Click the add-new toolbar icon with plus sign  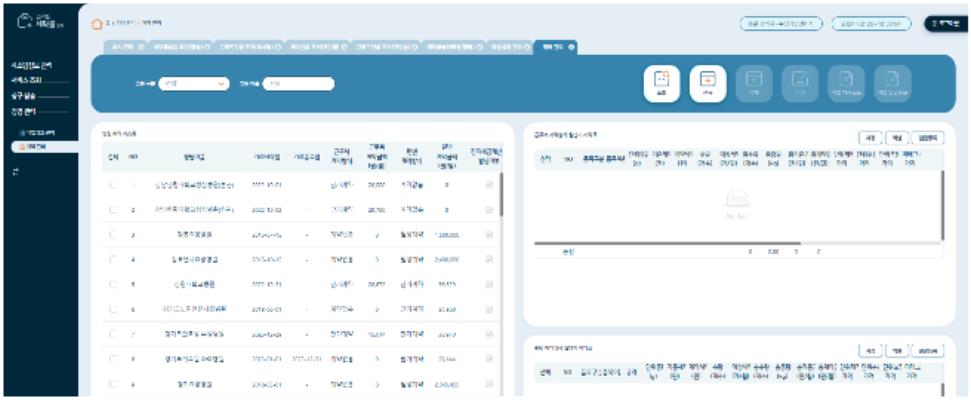(708, 84)
